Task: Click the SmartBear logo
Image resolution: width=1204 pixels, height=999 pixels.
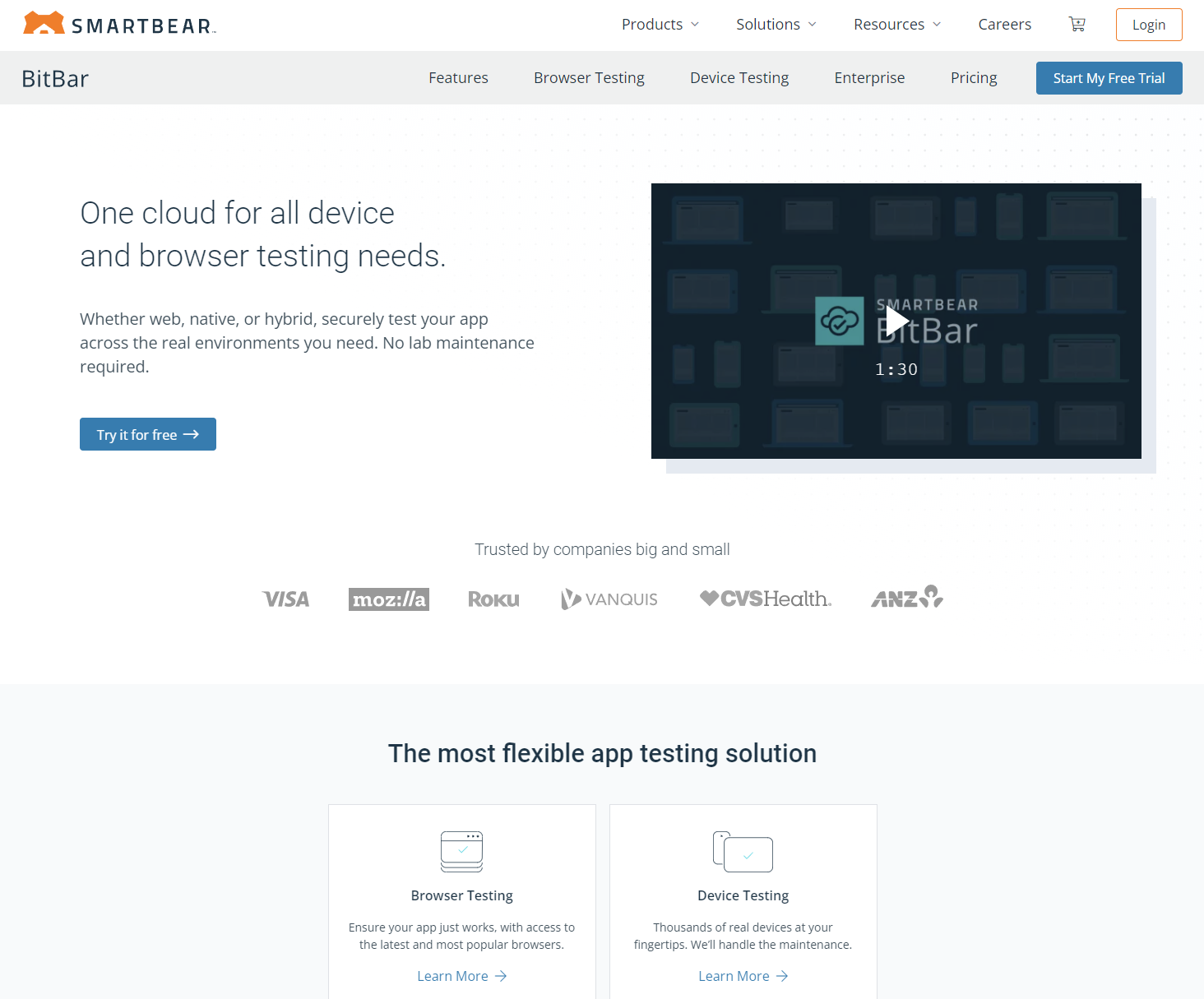Action: tap(118, 24)
